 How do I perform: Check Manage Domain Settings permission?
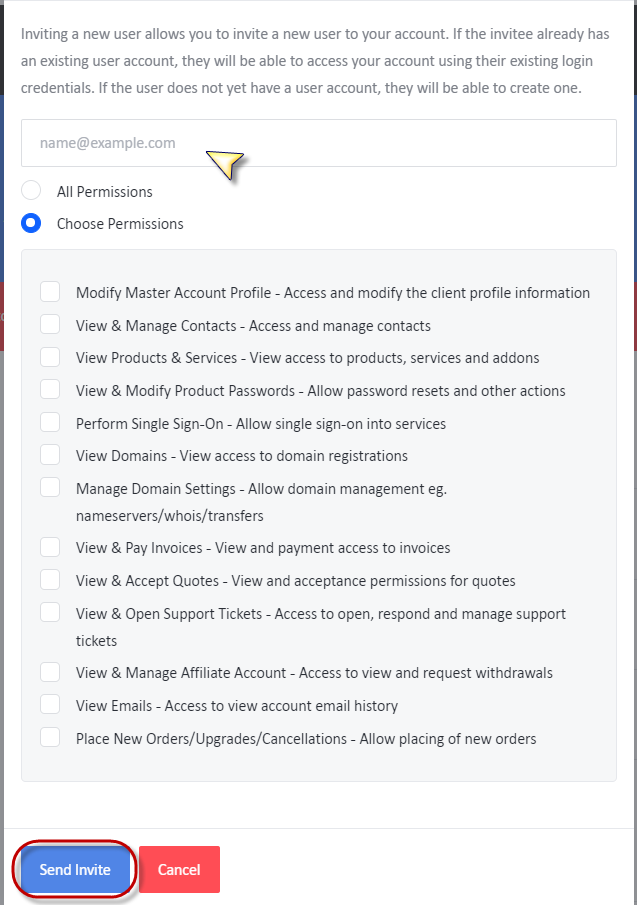click(x=50, y=488)
